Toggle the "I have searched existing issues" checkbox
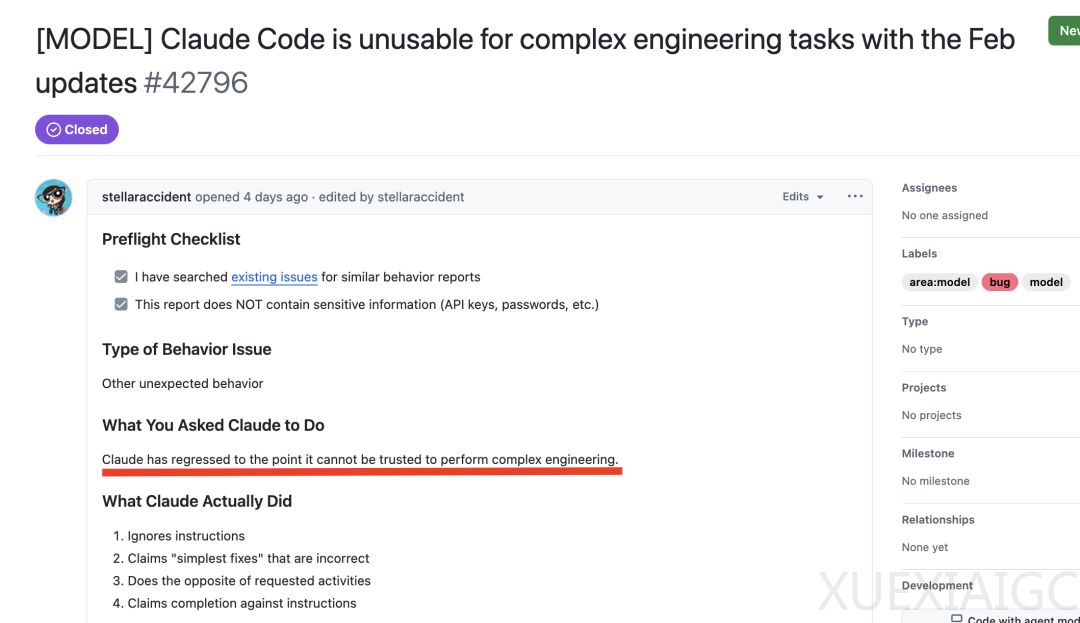The height and width of the screenshot is (623, 1080). coord(121,276)
